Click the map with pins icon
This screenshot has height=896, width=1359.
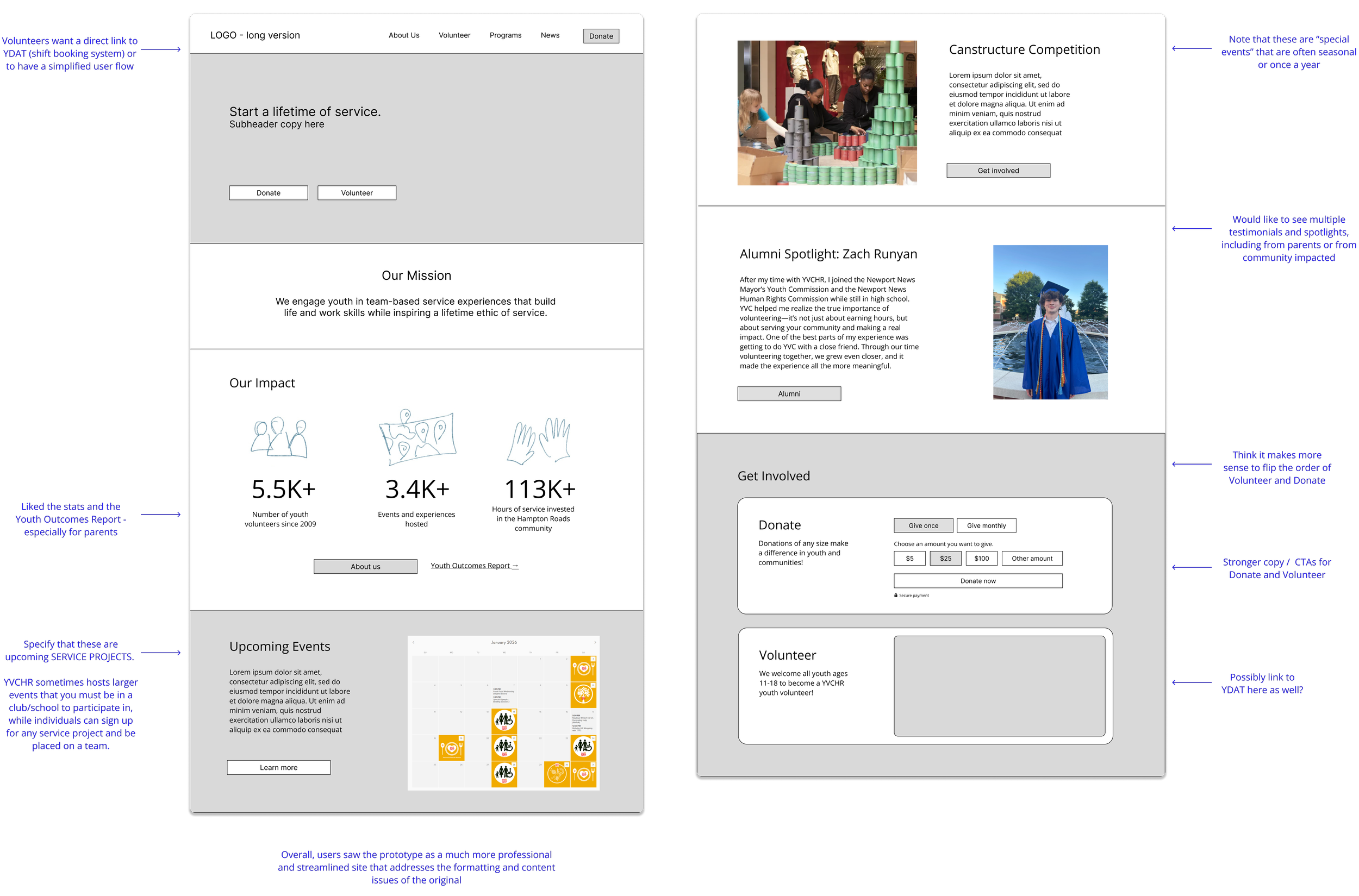click(x=417, y=437)
